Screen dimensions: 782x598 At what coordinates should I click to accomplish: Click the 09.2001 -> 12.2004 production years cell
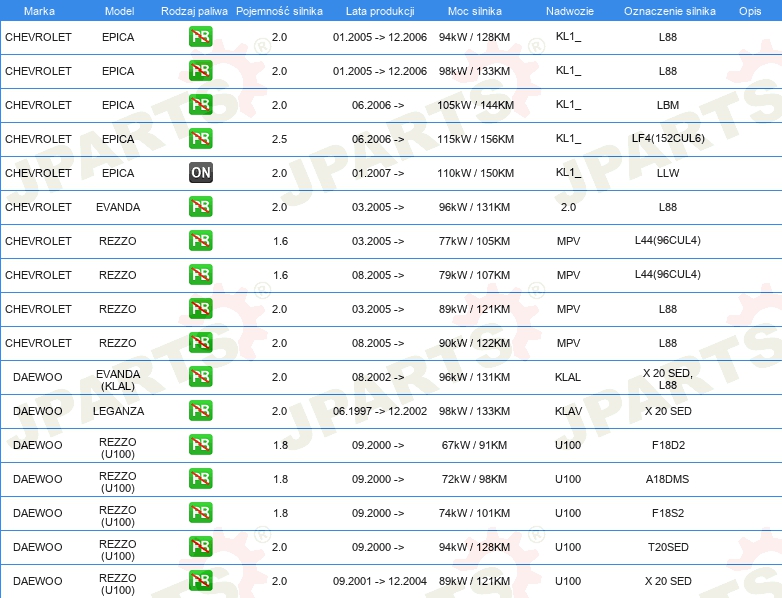coord(380,581)
